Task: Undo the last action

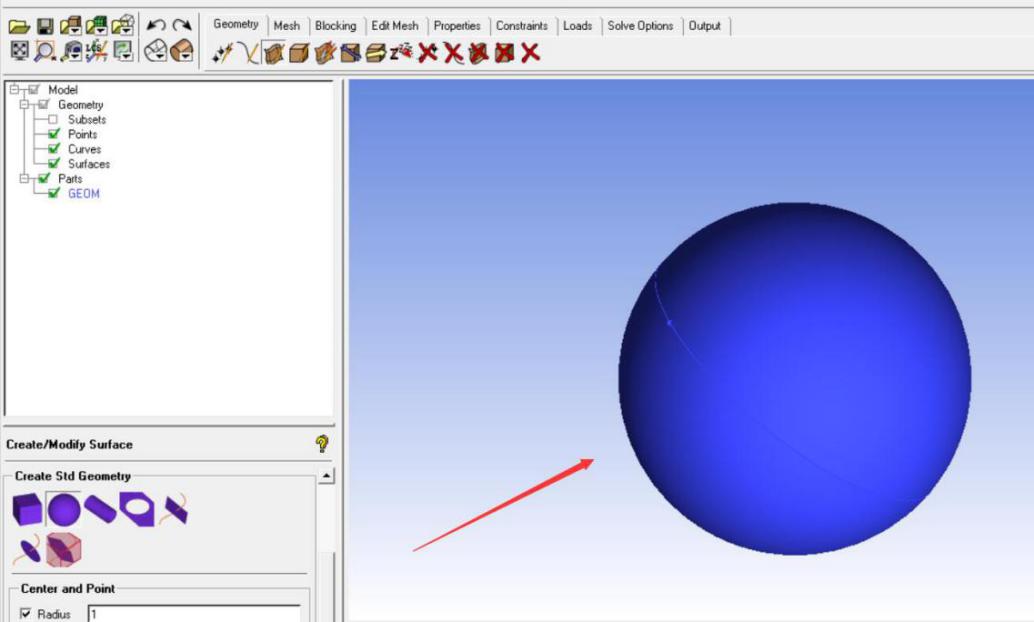Action: [156, 26]
